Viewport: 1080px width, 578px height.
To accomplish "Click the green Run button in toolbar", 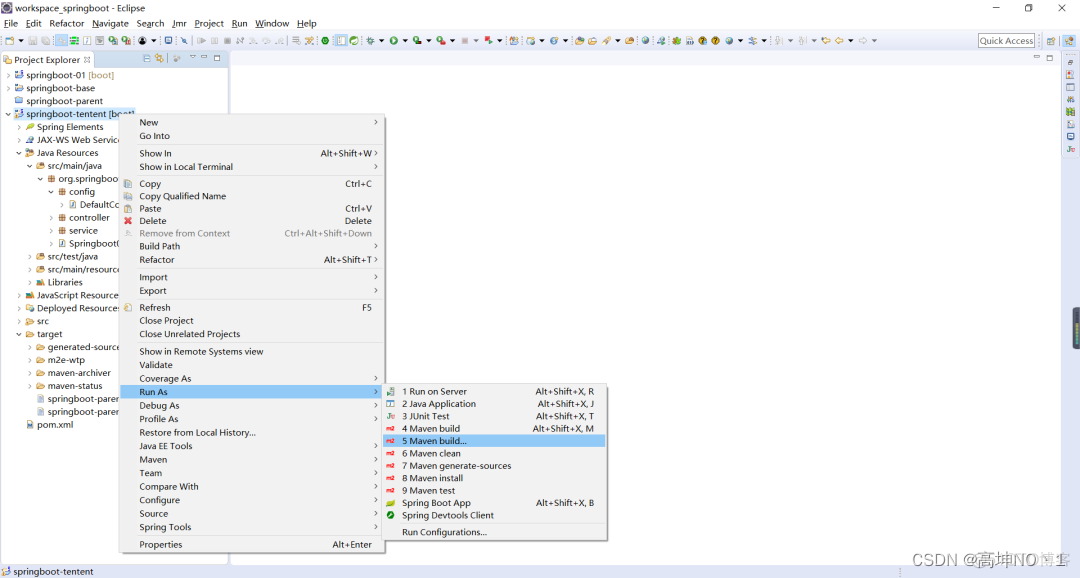I will 393,41.
